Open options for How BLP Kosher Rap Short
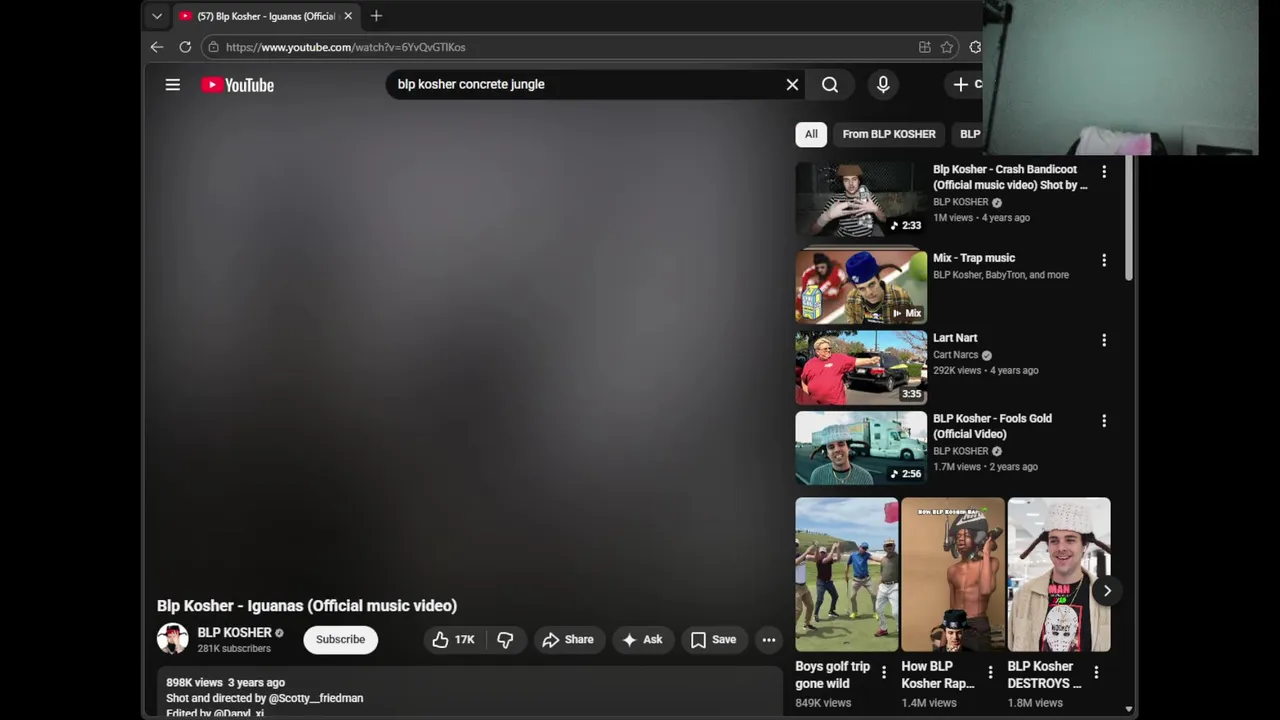 990,673
